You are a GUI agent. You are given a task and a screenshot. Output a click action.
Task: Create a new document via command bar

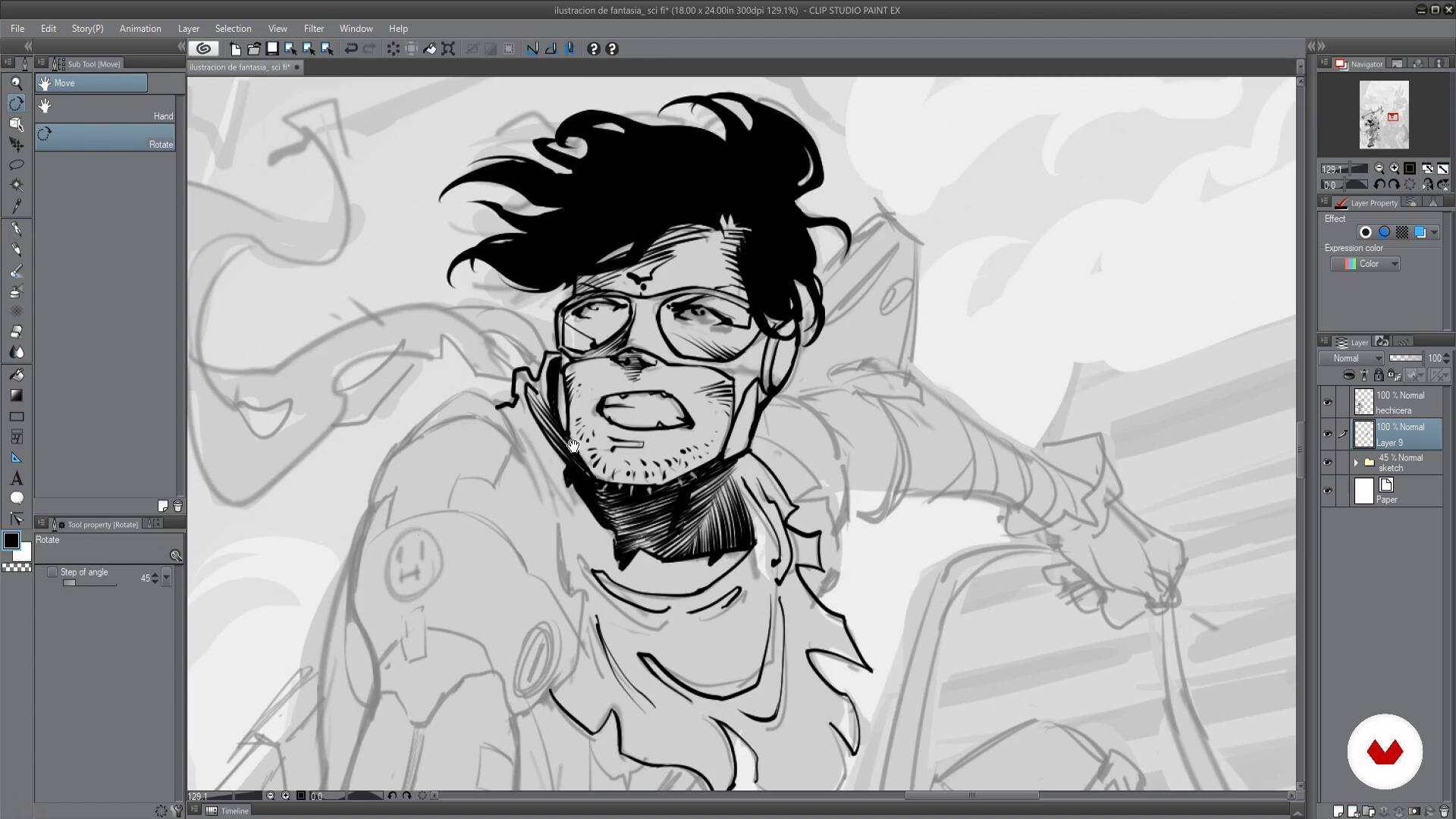(236, 49)
